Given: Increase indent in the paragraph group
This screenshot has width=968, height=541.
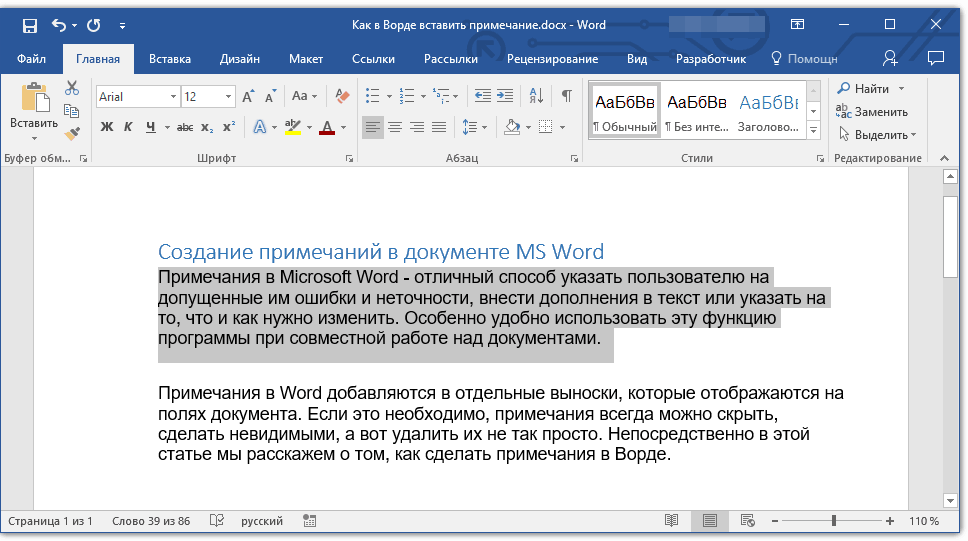Looking at the screenshot, I should (x=507, y=97).
